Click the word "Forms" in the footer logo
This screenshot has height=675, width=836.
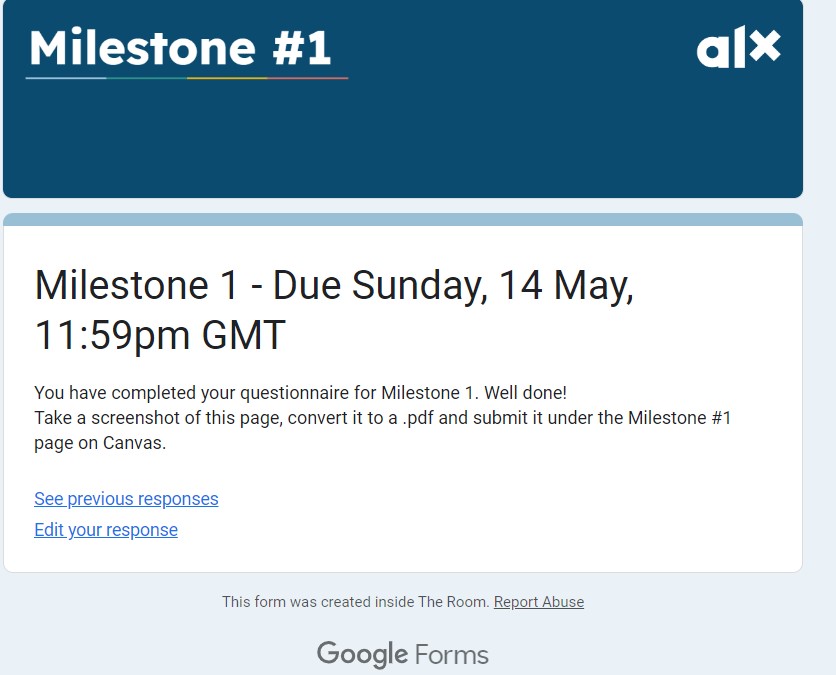click(451, 656)
